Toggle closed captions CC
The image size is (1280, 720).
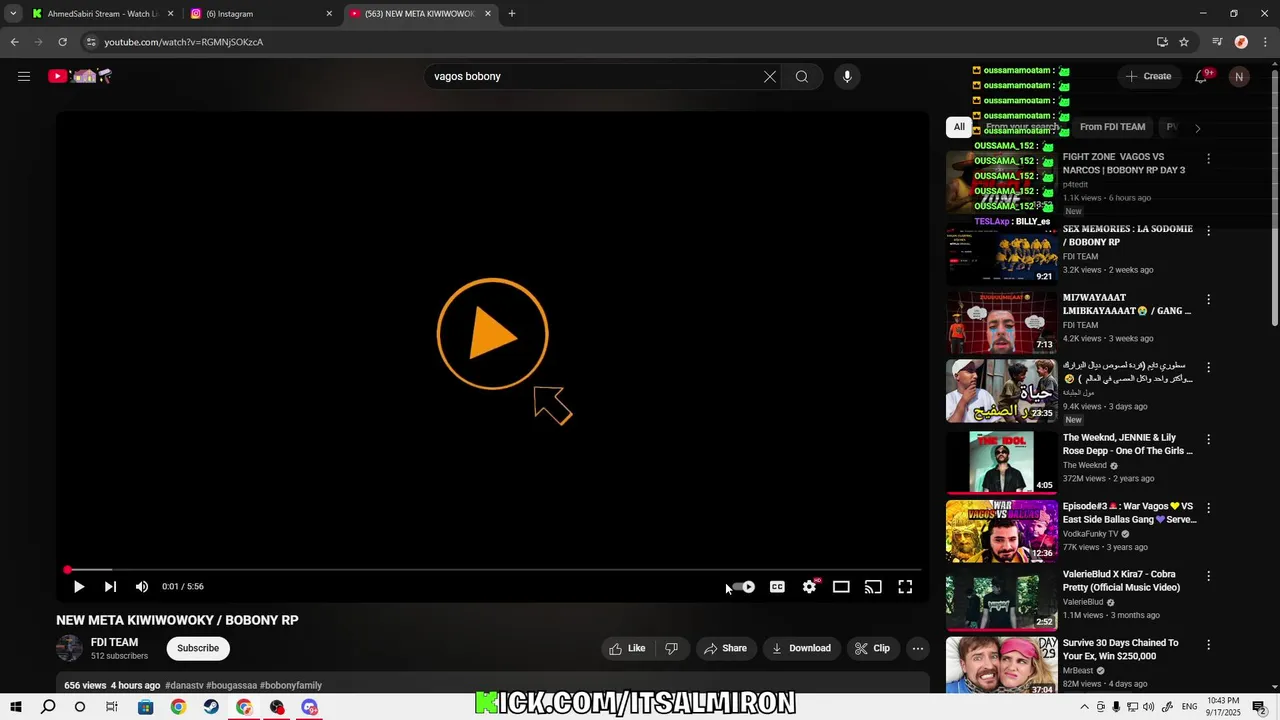[x=777, y=587]
